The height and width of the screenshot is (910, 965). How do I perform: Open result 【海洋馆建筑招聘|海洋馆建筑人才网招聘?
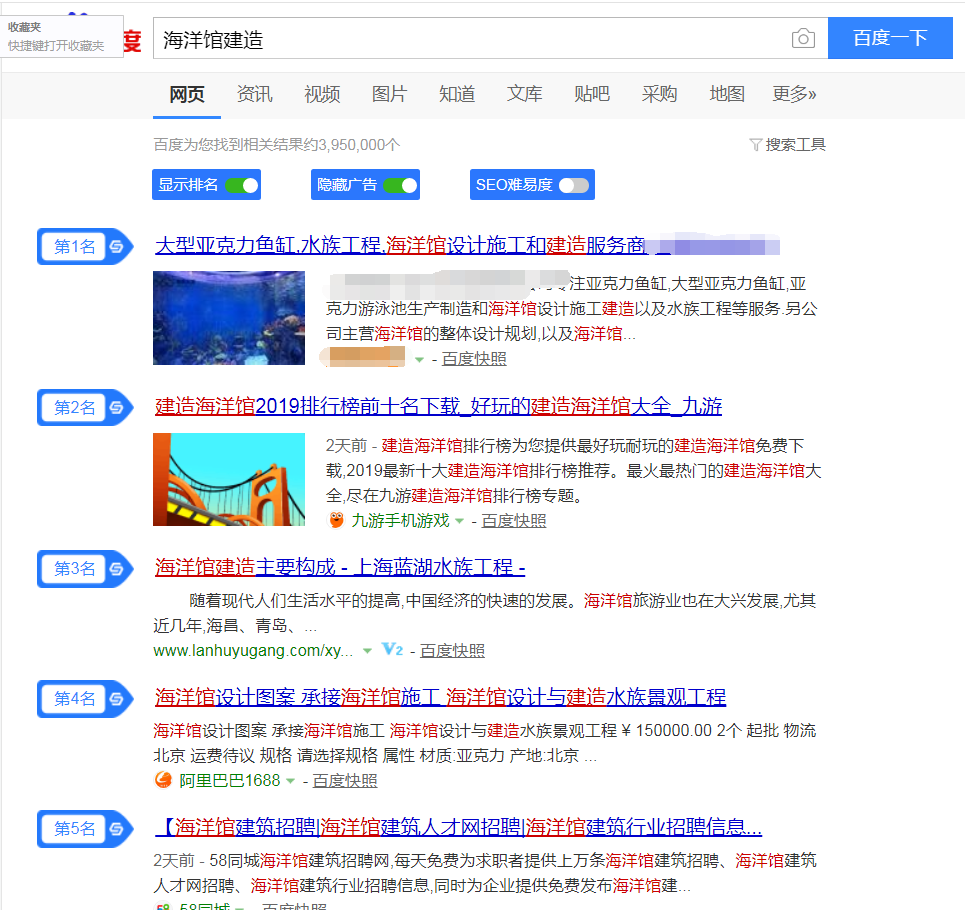458,827
